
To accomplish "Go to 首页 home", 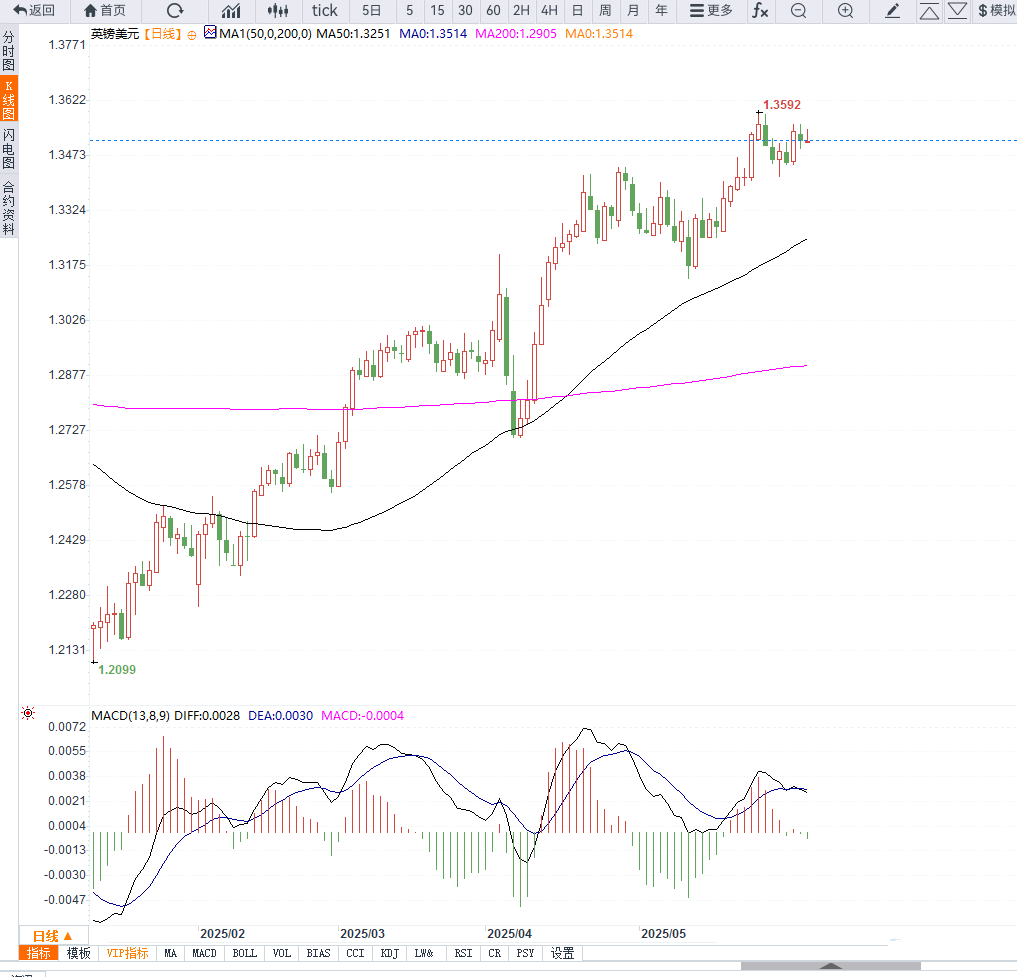I will pyautogui.click(x=105, y=10).
